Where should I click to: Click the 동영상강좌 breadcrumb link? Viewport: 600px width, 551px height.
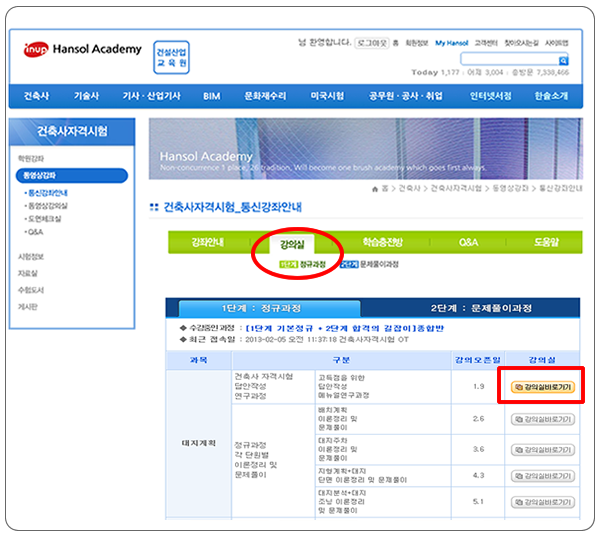(510, 189)
